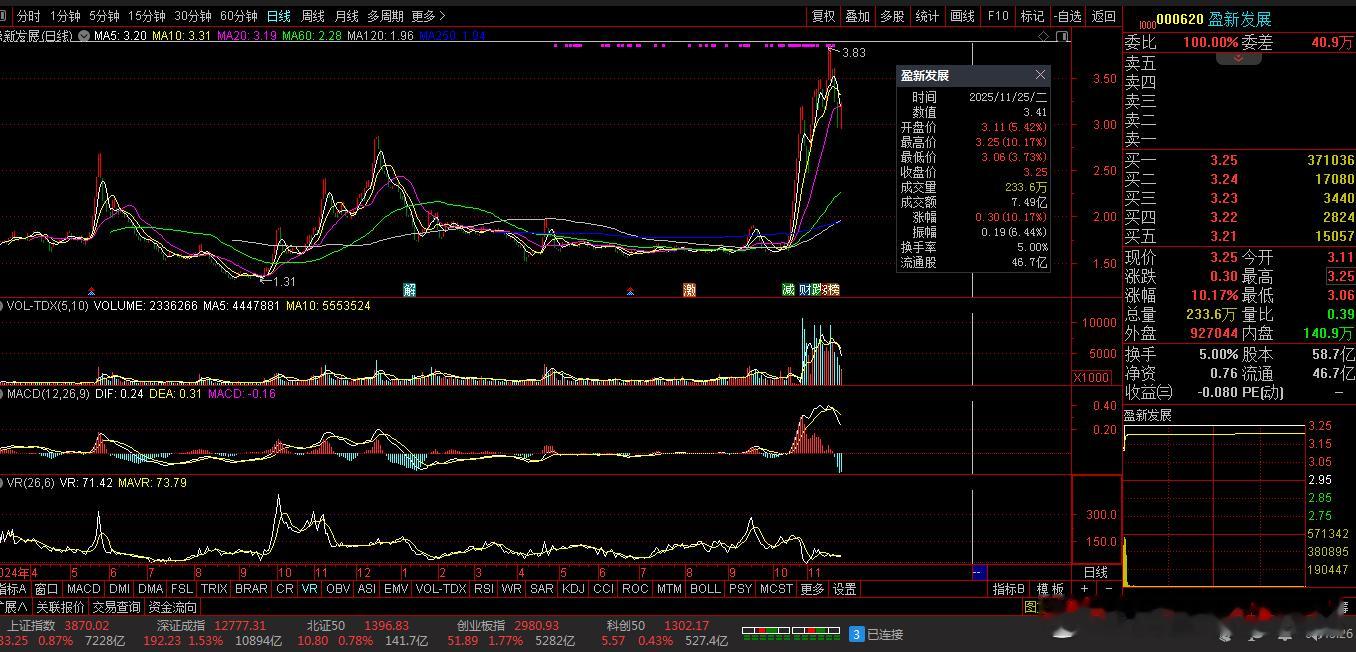Click the 激 event marker icon
Image resolution: width=1356 pixels, height=652 pixels.
689,290
